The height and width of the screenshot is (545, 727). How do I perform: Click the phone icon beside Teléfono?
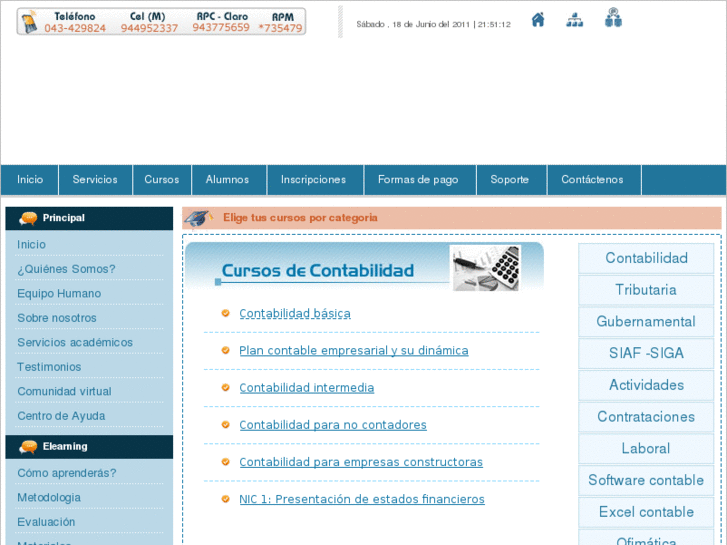point(29,22)
